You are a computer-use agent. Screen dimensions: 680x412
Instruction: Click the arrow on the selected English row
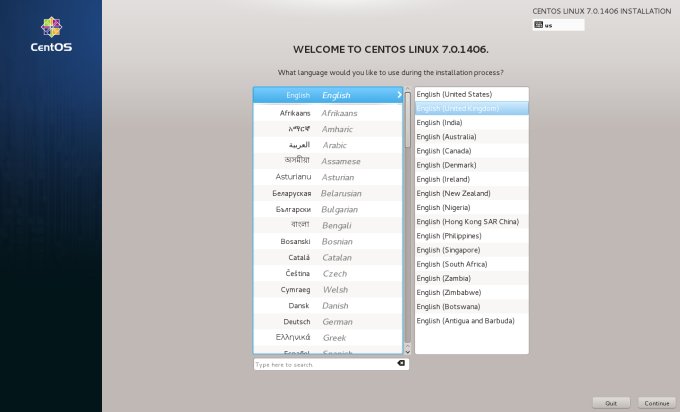coord(399,95)
